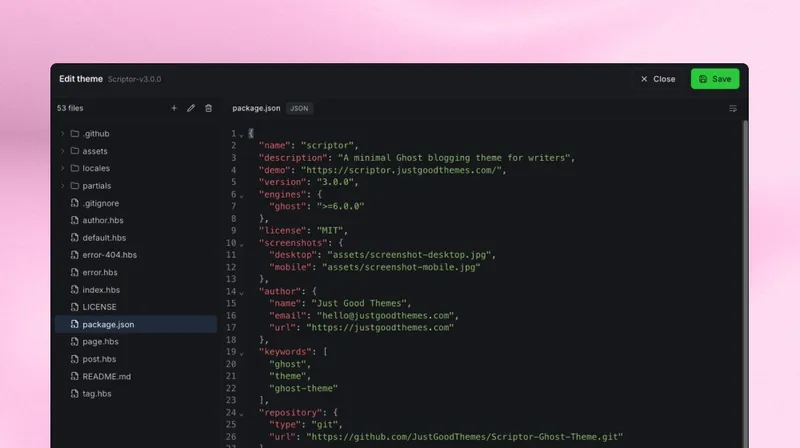
Task: Click the hello@justgoodthemes.com email string
Action: point(385,315)
